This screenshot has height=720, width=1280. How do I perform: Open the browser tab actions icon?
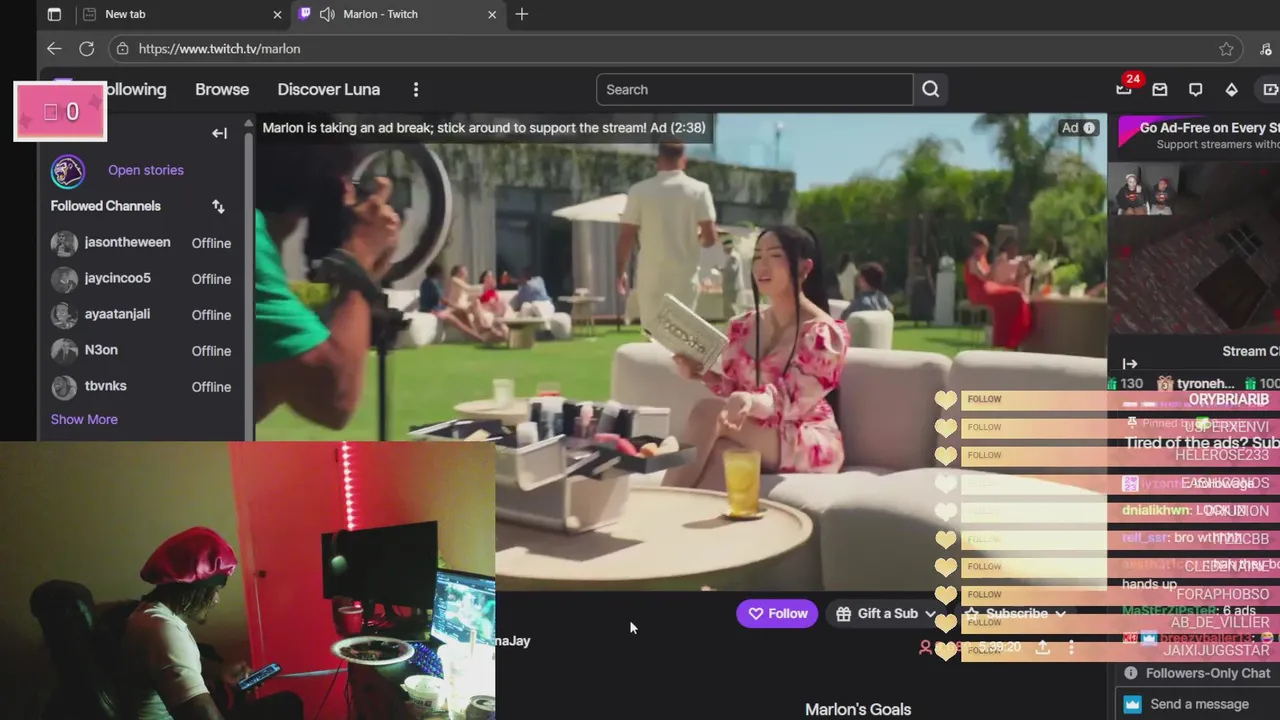[x=54, y=14]
